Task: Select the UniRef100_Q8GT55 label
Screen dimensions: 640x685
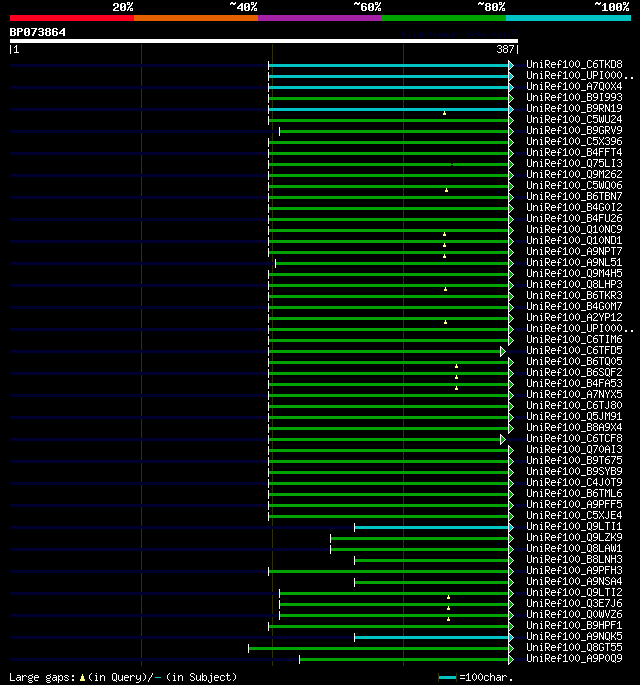Action: (x=574, y=647)
